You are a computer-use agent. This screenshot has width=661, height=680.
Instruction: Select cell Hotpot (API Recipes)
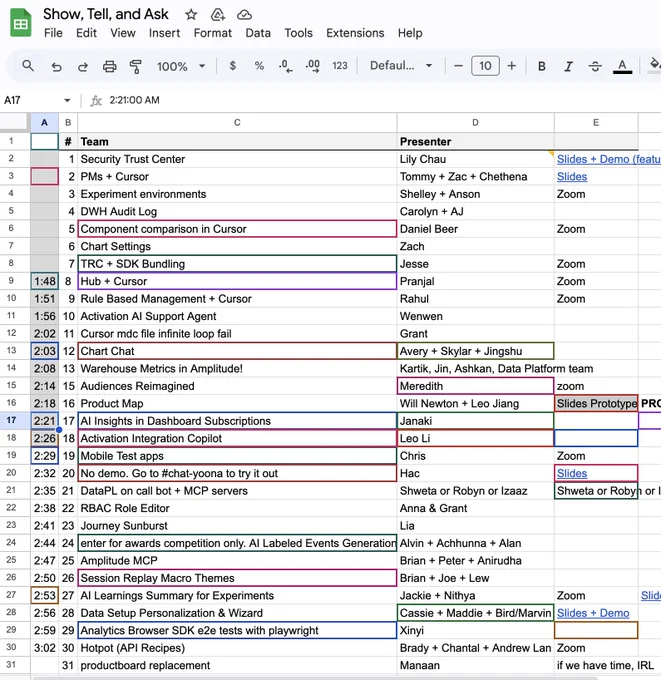pos(237,648)
